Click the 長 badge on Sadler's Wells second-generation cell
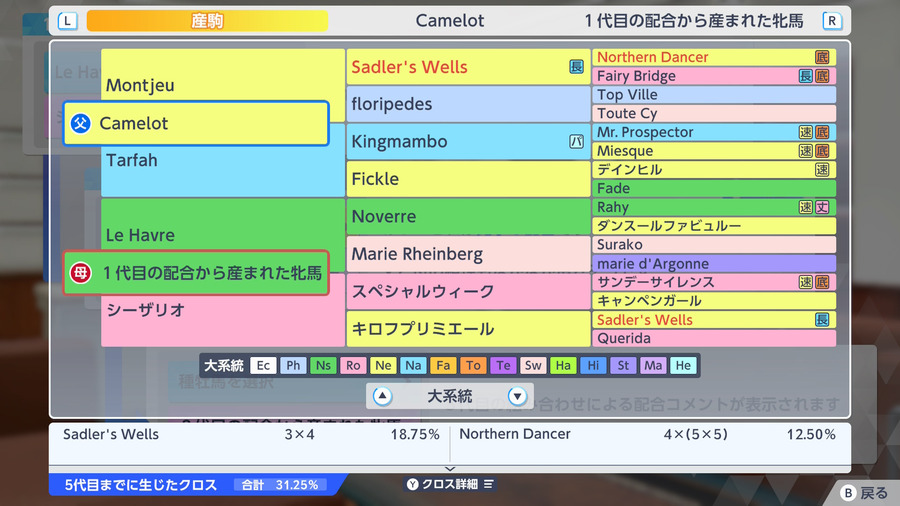900x506 pixels. [576, 67]
